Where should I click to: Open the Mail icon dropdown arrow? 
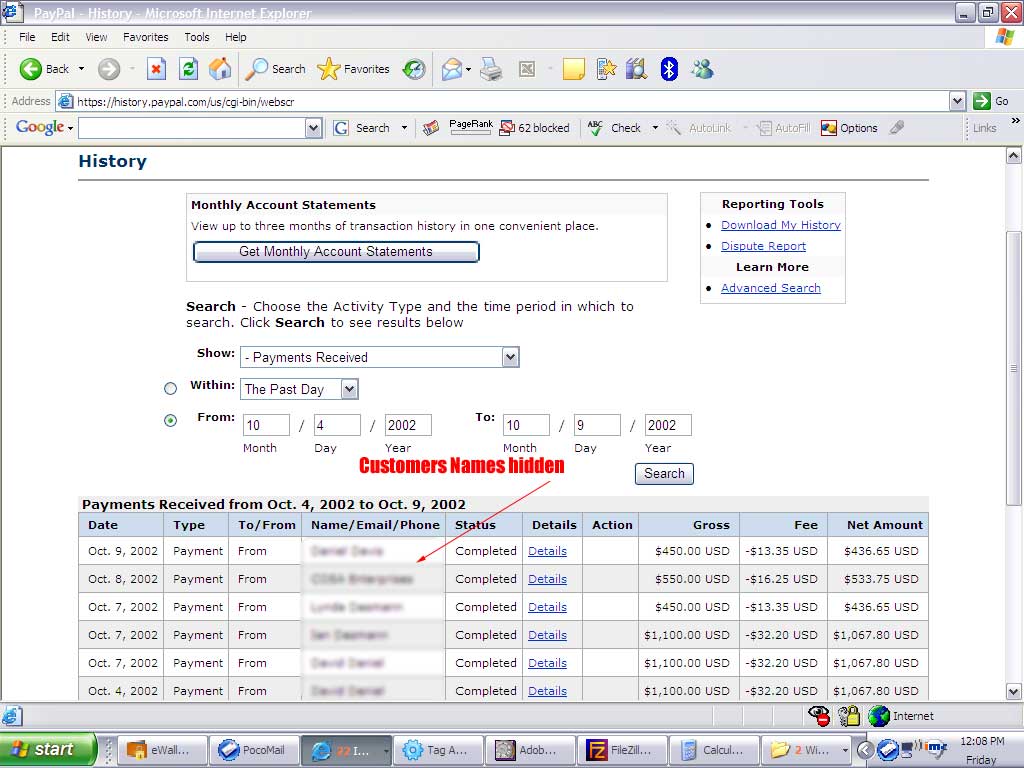[x=468, y=69]
